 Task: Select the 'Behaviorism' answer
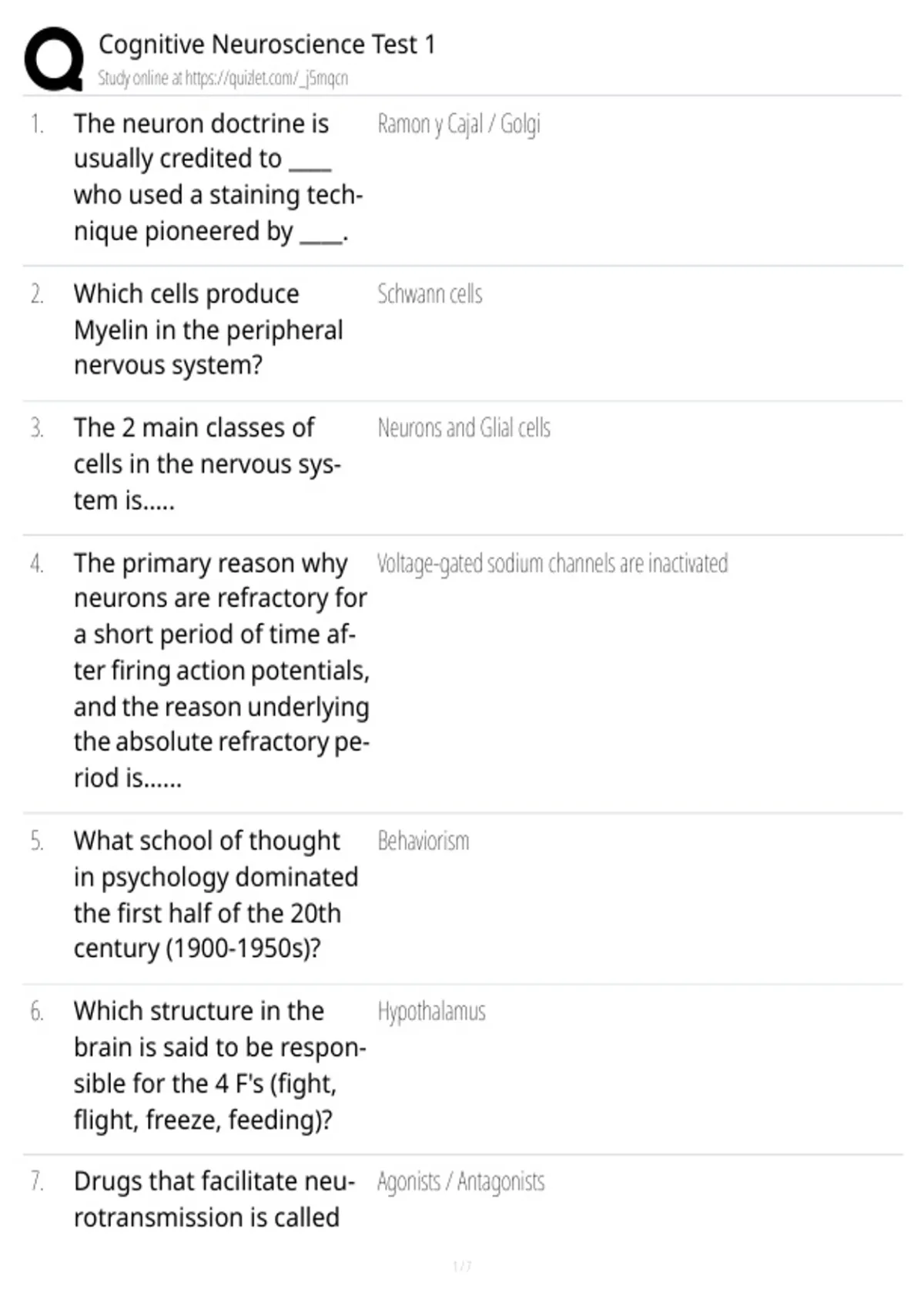click(423, 841)
